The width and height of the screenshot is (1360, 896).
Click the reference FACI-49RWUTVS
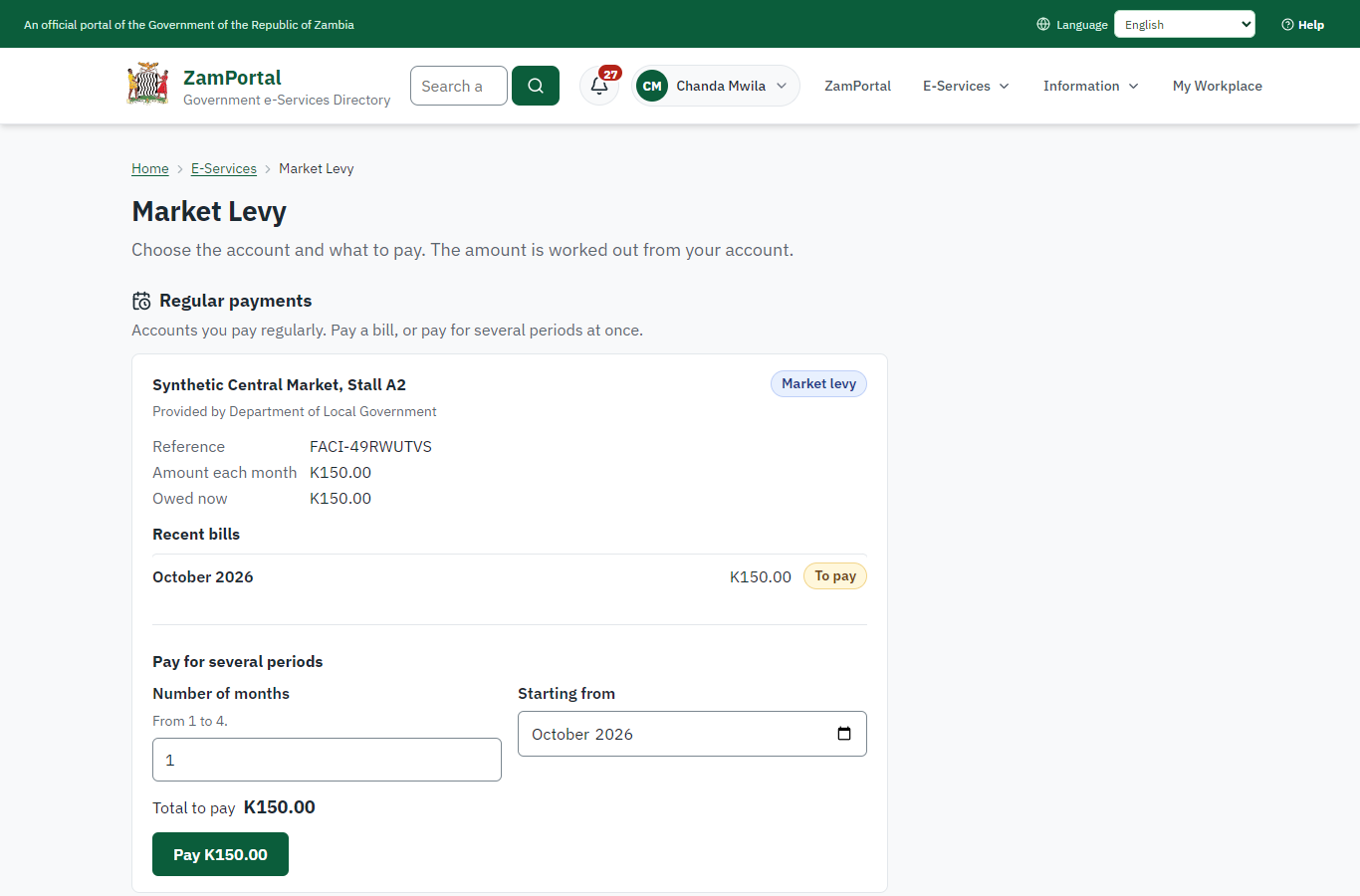370,446
